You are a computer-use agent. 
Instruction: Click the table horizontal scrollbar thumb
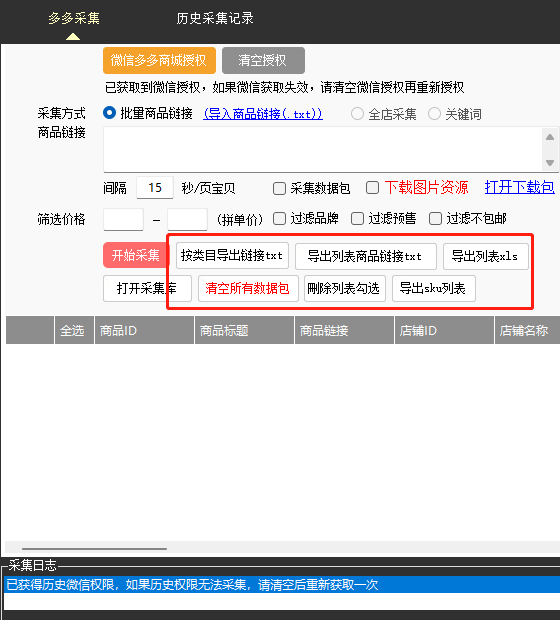[x=94, y=549]
